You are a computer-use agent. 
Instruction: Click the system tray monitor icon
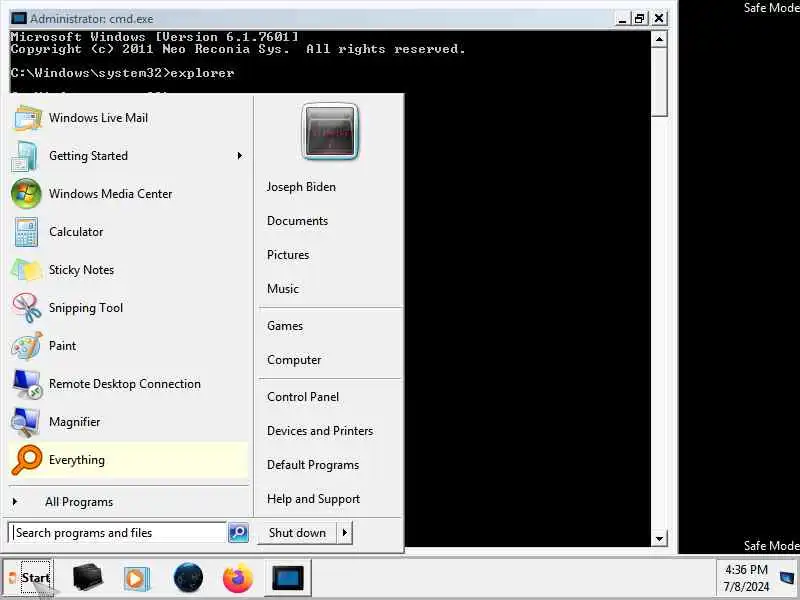click(x=787, y=578)
